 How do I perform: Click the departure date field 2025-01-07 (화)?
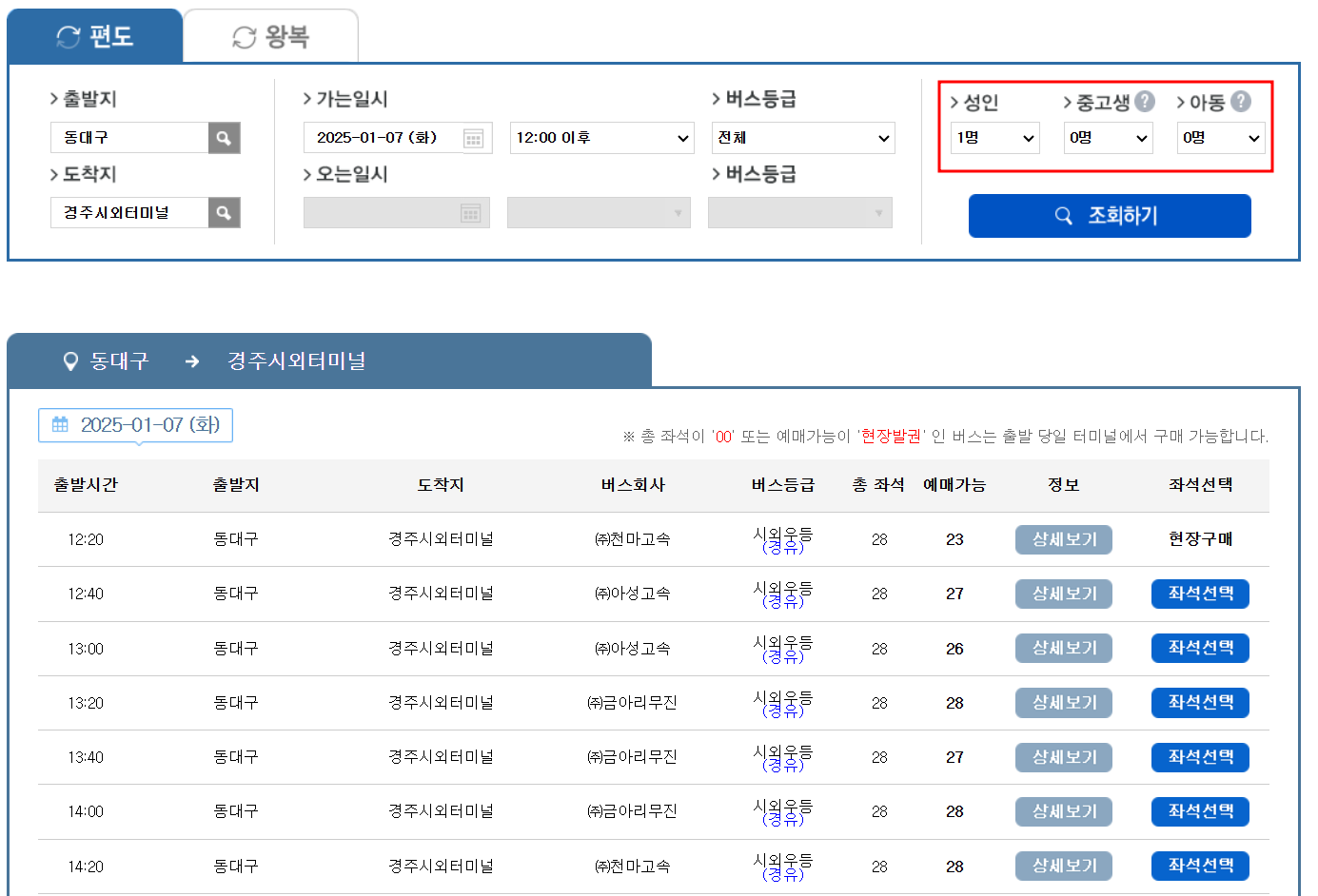[x=398, y=138]
